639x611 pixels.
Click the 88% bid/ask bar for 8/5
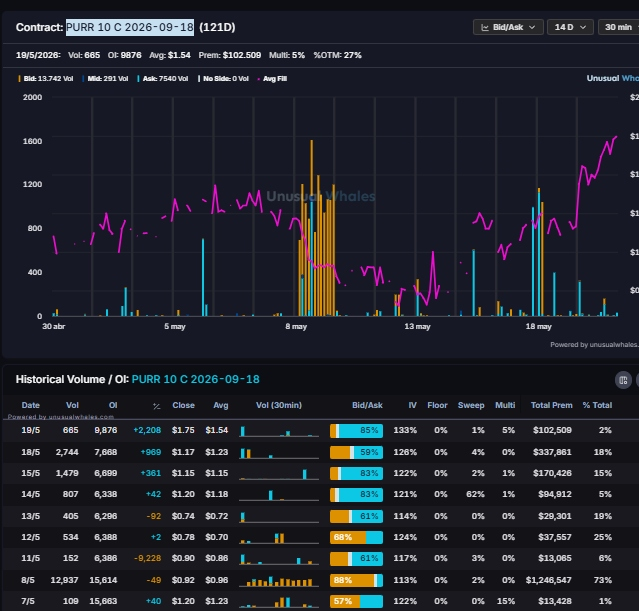[357, 580]
